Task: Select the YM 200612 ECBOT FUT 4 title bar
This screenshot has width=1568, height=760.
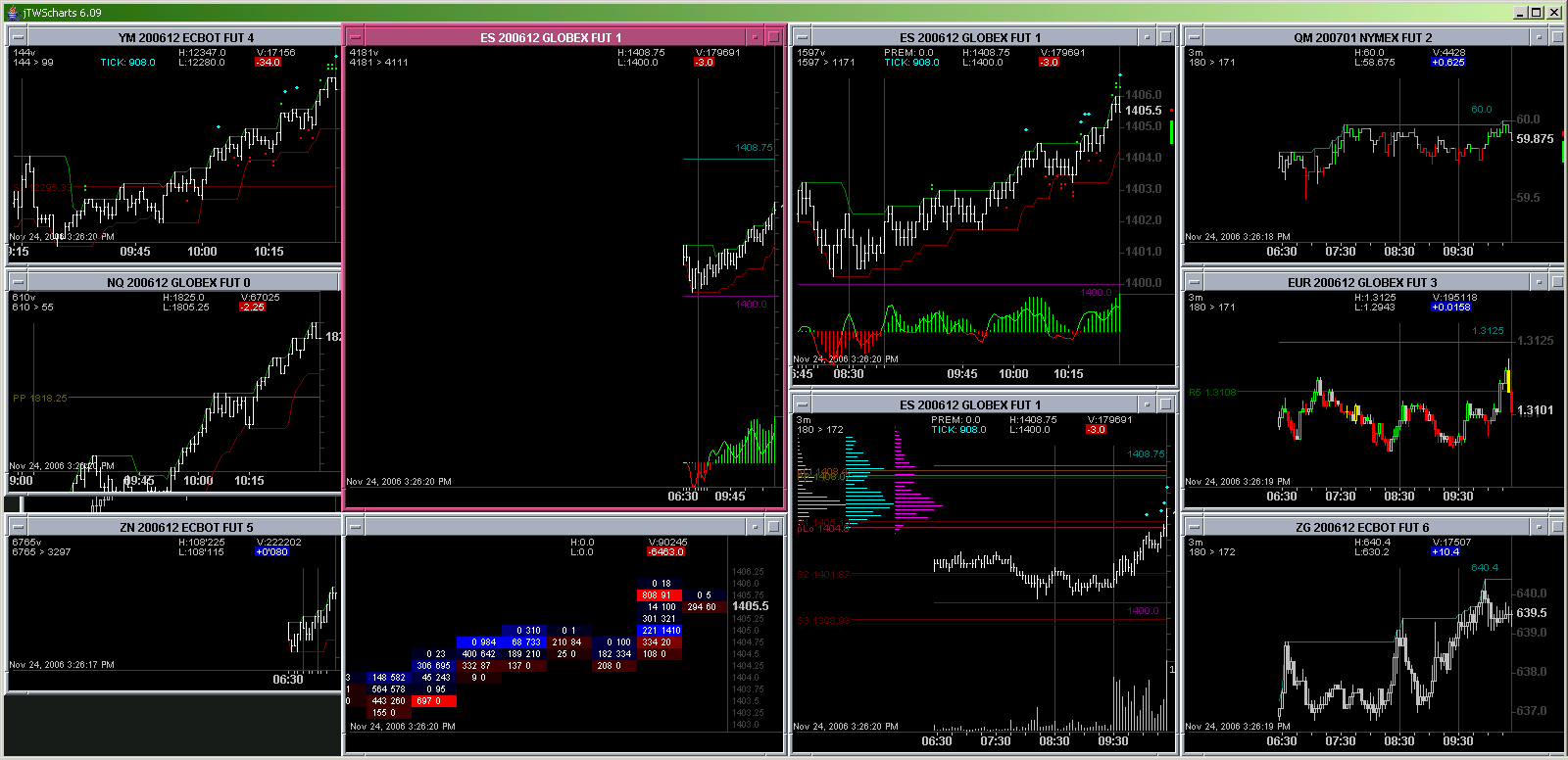Action: pyautogui.click(x=185, y=37)
